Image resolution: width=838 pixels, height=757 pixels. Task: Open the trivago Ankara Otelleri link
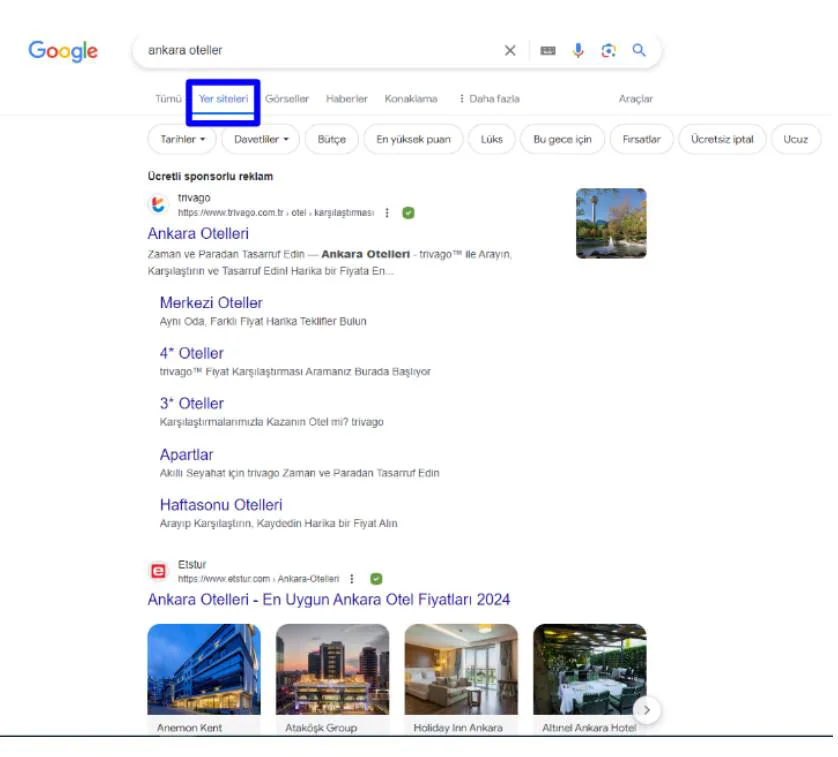tap(198, 234)
